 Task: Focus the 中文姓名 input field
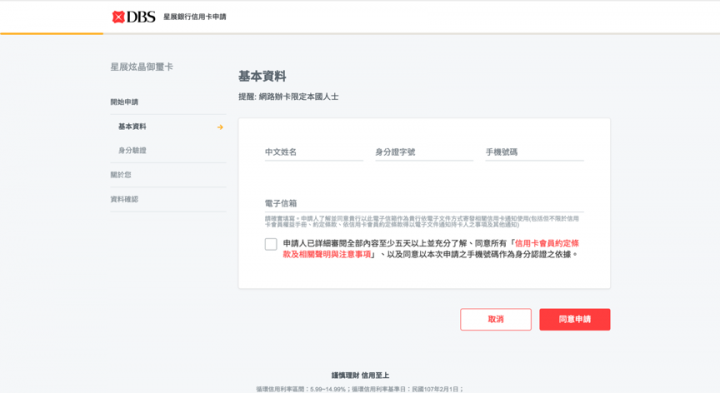click(314, 152)
